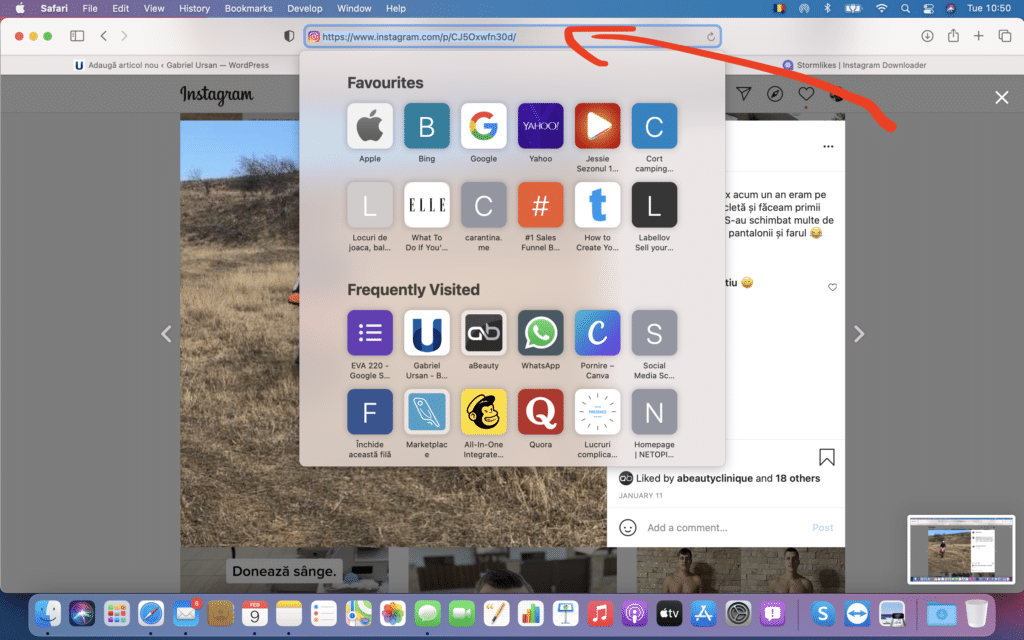Open Instagram Explore compass icon

pos(775,93)
